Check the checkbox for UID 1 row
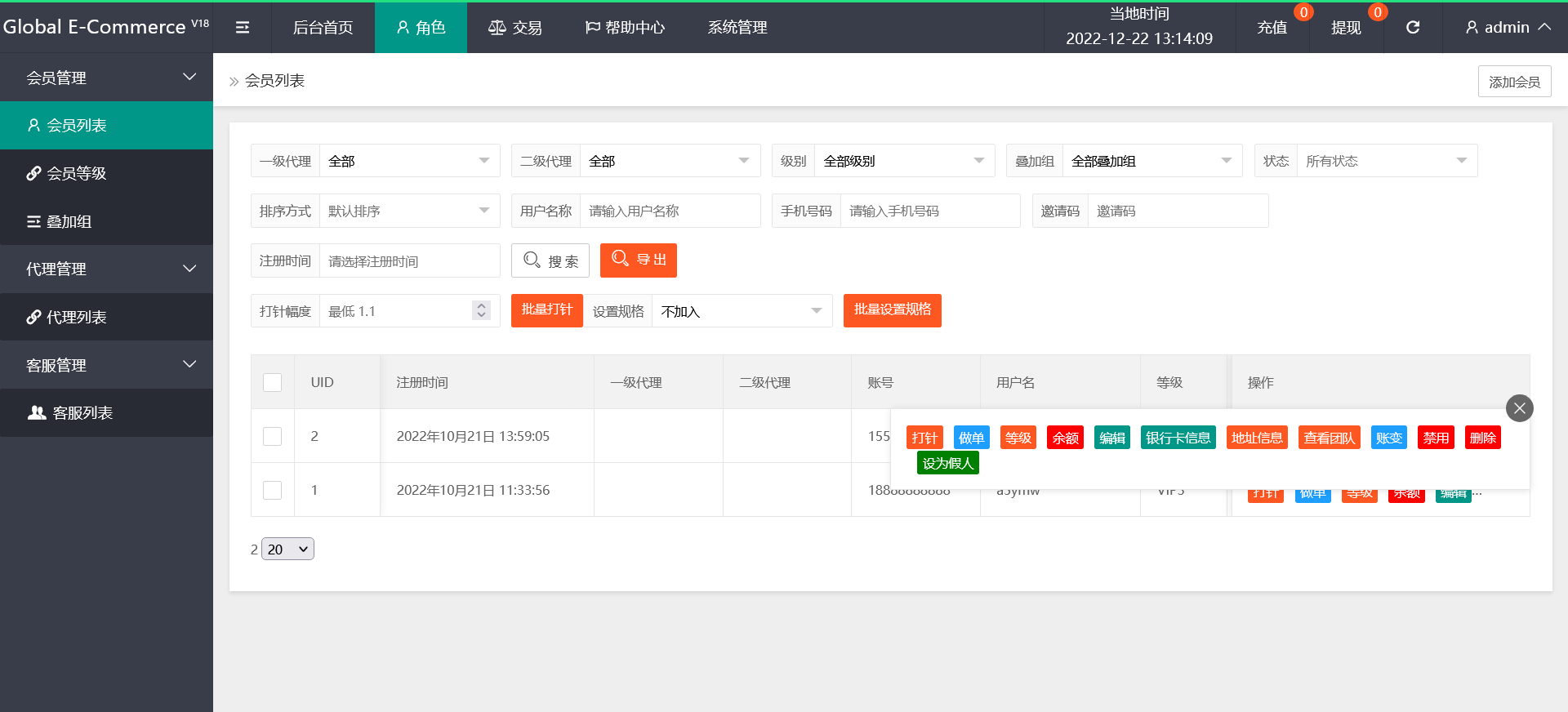 coord(273,490)
